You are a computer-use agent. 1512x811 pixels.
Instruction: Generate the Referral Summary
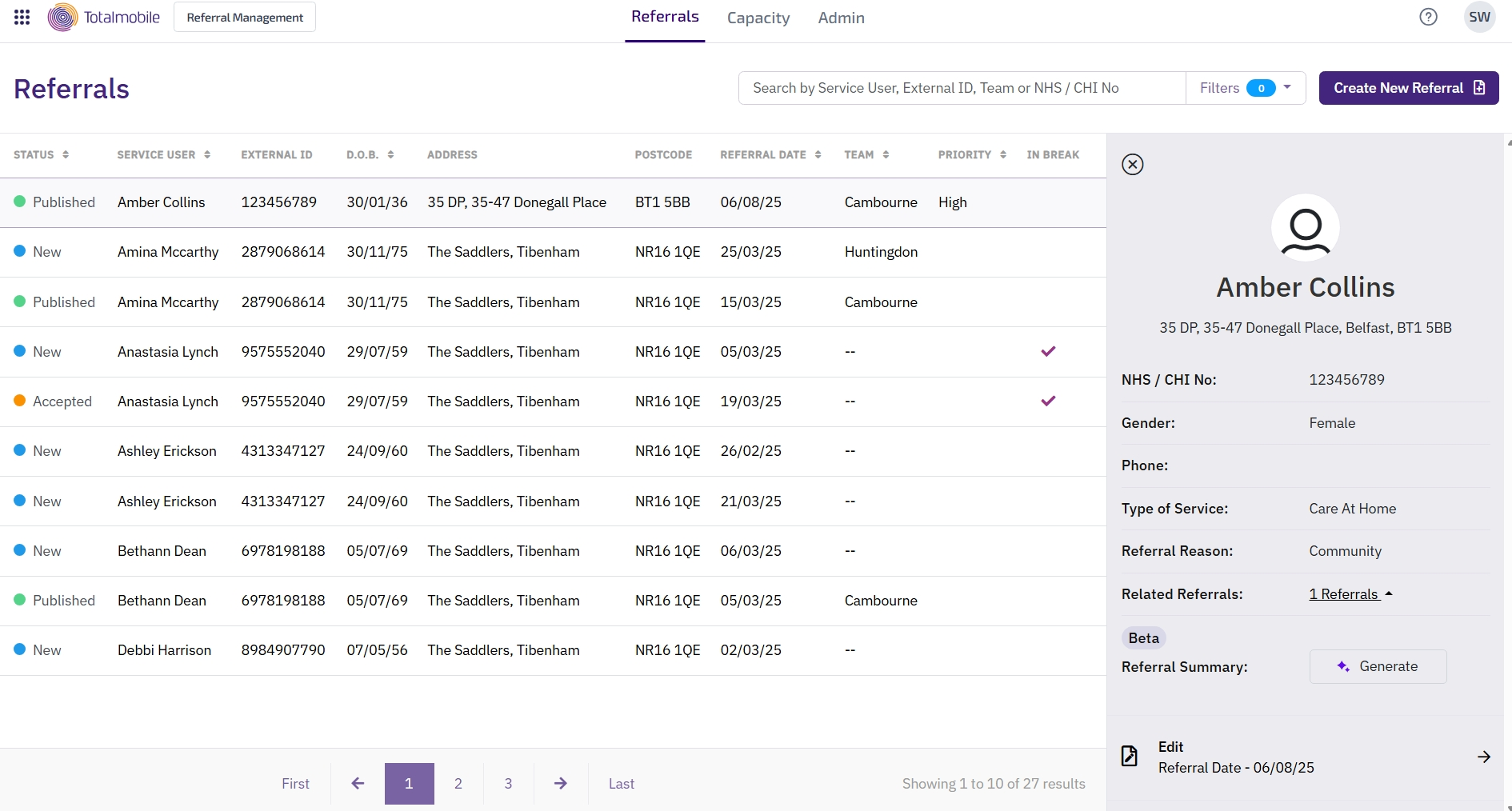click(x=1378, y=666)
